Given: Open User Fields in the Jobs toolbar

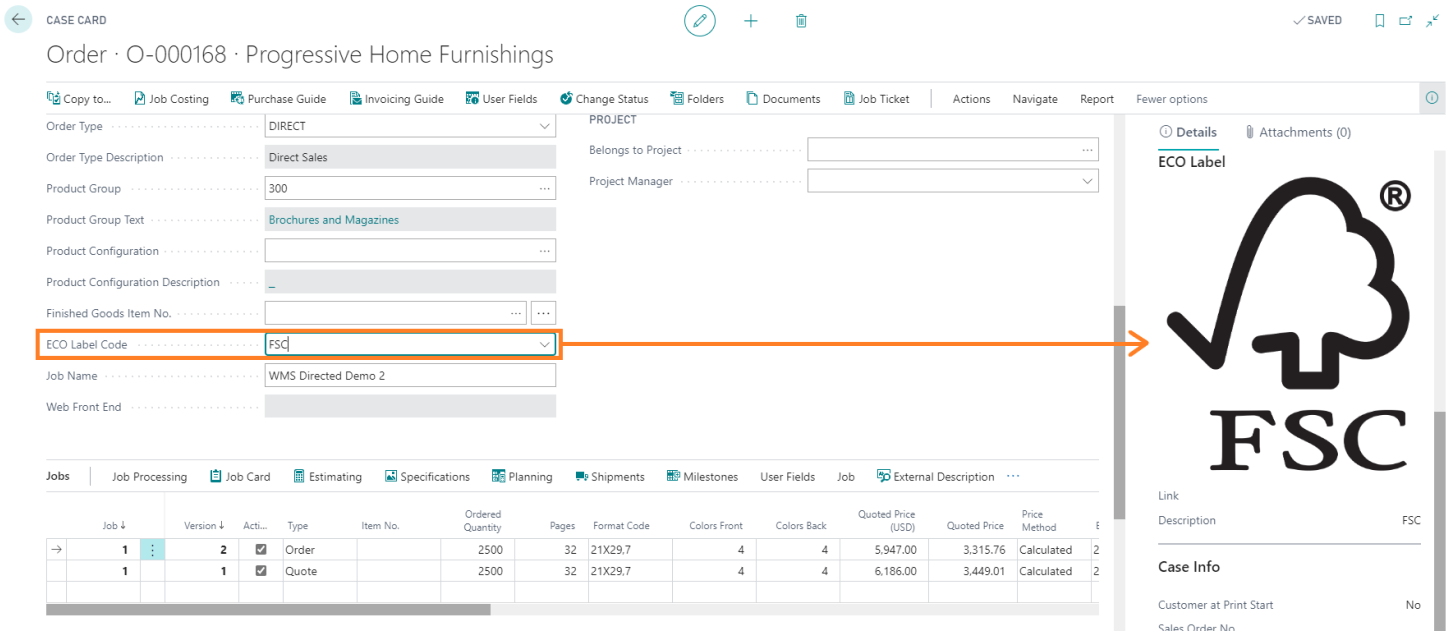Looking at the screenshot, I should click(x=788, y=476).
